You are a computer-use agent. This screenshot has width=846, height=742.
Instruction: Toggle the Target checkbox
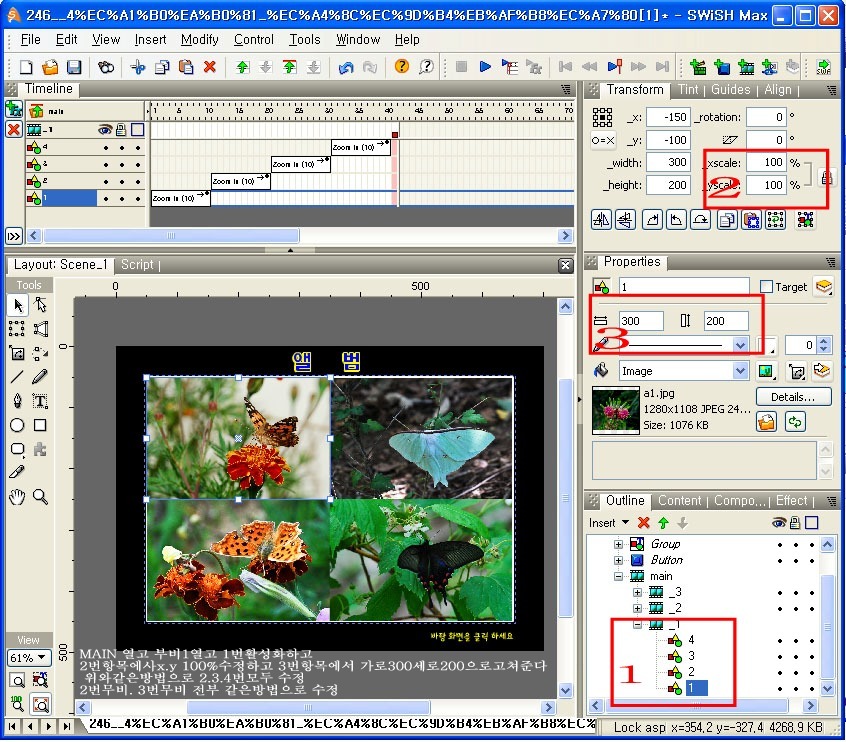766,287
